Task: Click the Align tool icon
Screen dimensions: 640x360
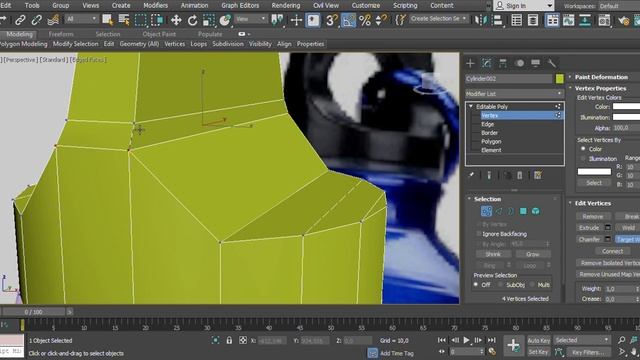Action: point(497,20)
